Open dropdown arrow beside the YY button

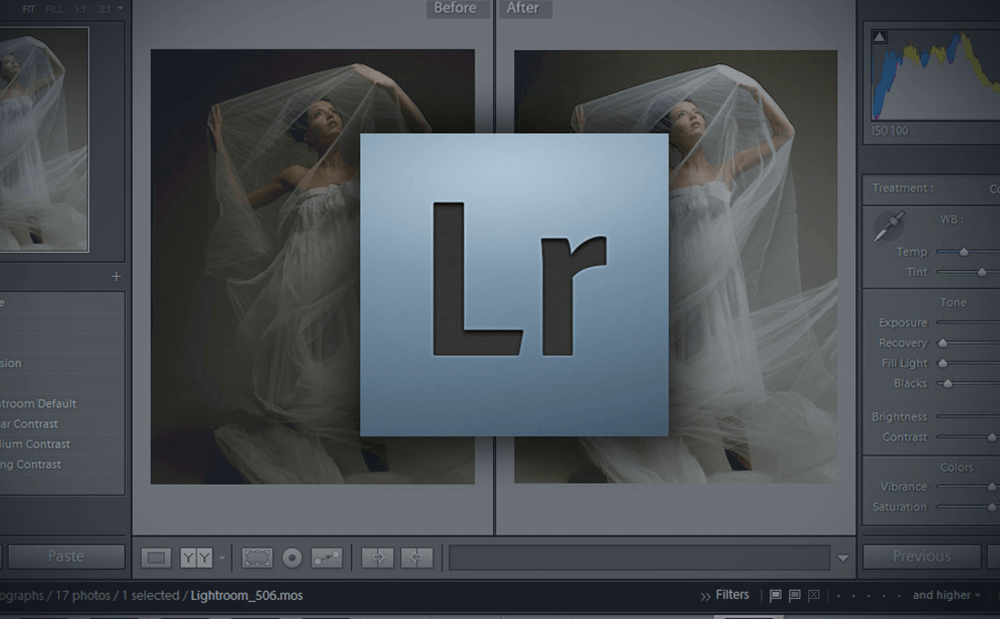(222, 558)
